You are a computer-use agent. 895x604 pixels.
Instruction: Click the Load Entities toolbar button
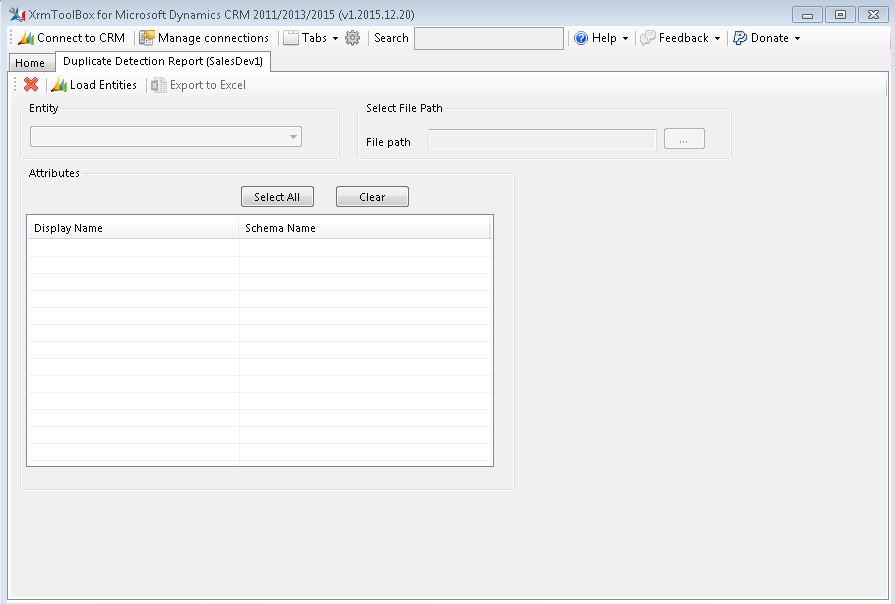point(94,85)
